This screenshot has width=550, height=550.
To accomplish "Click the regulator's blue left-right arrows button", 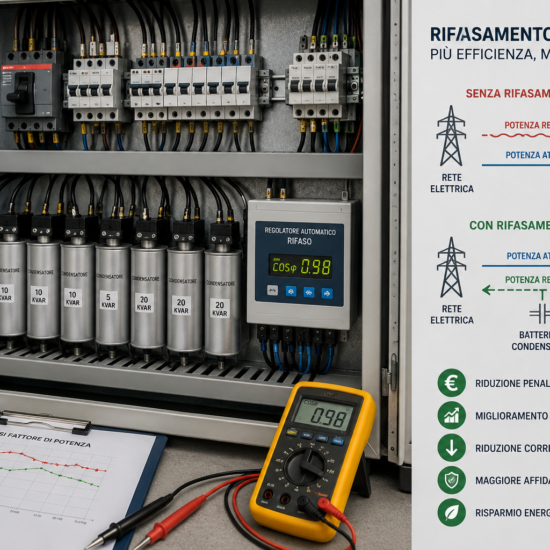I will point(309,292).
